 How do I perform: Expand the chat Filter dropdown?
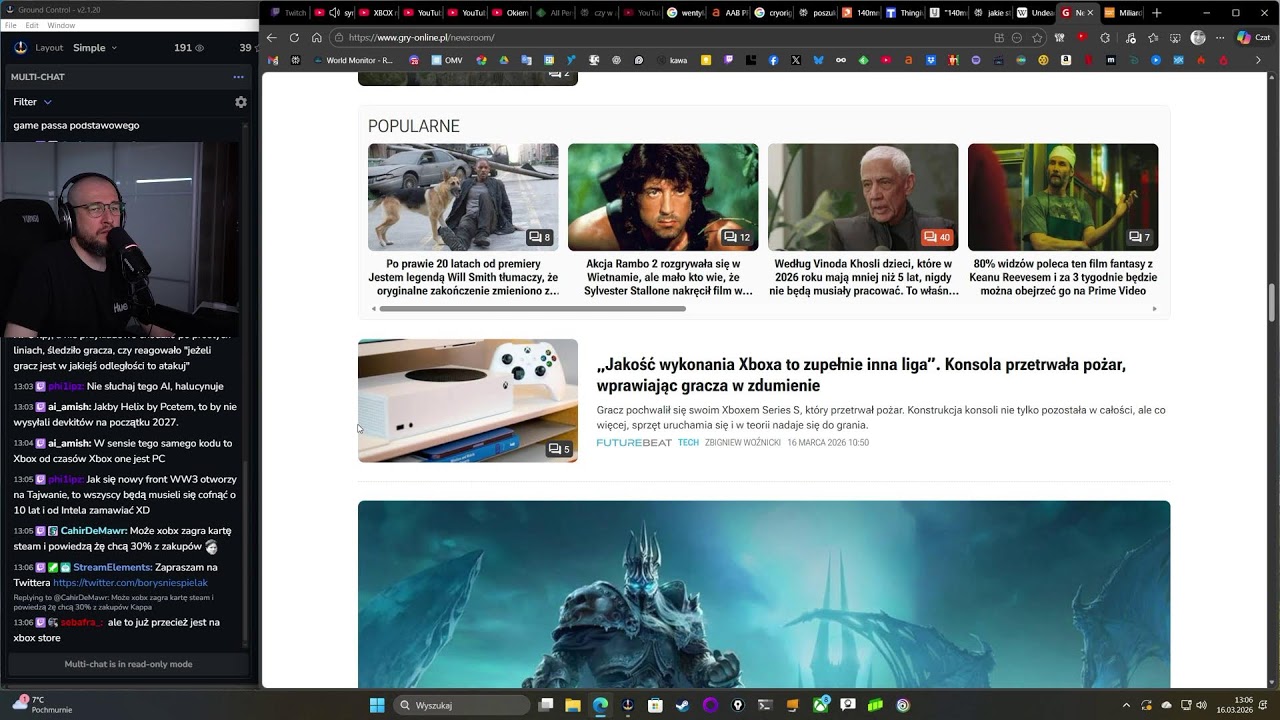click(32, 102)
